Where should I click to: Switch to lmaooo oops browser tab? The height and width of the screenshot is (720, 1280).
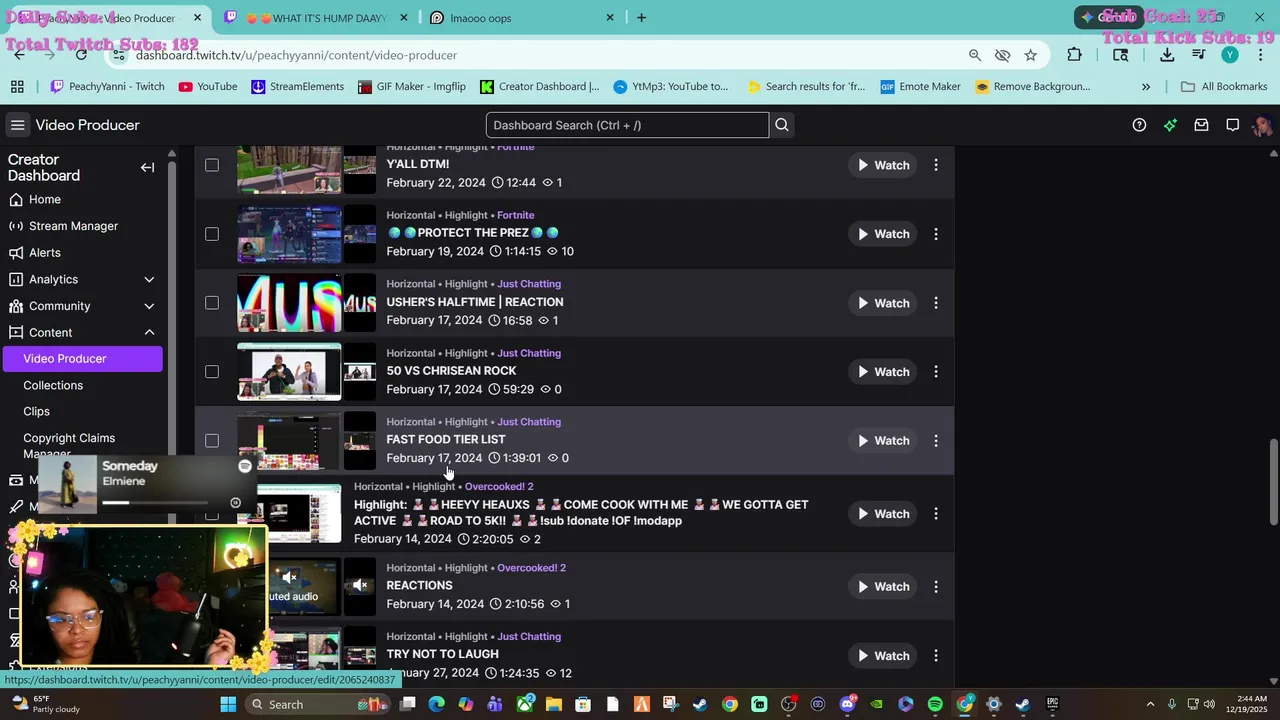520,18
